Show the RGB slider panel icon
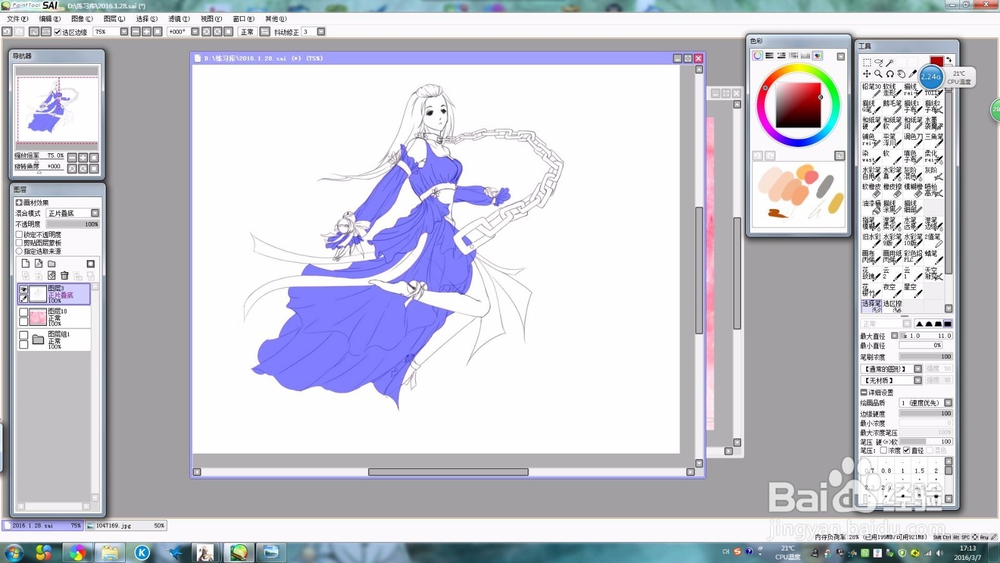The width and height of the screenshot is (1000, 563). pos(769,55)
